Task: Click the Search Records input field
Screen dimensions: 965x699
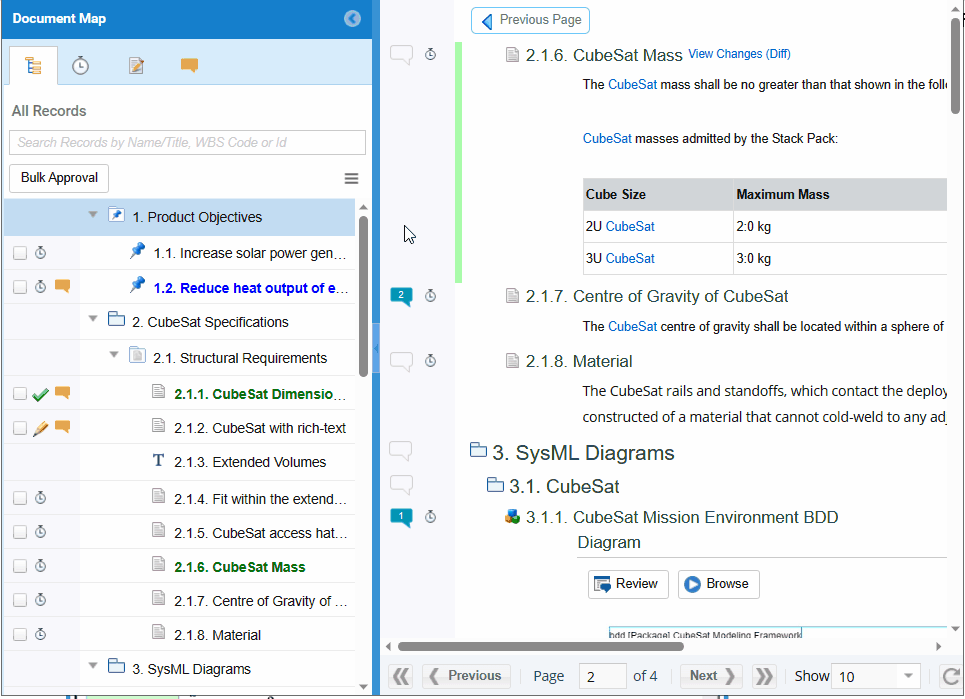Action: coord(187,142)
